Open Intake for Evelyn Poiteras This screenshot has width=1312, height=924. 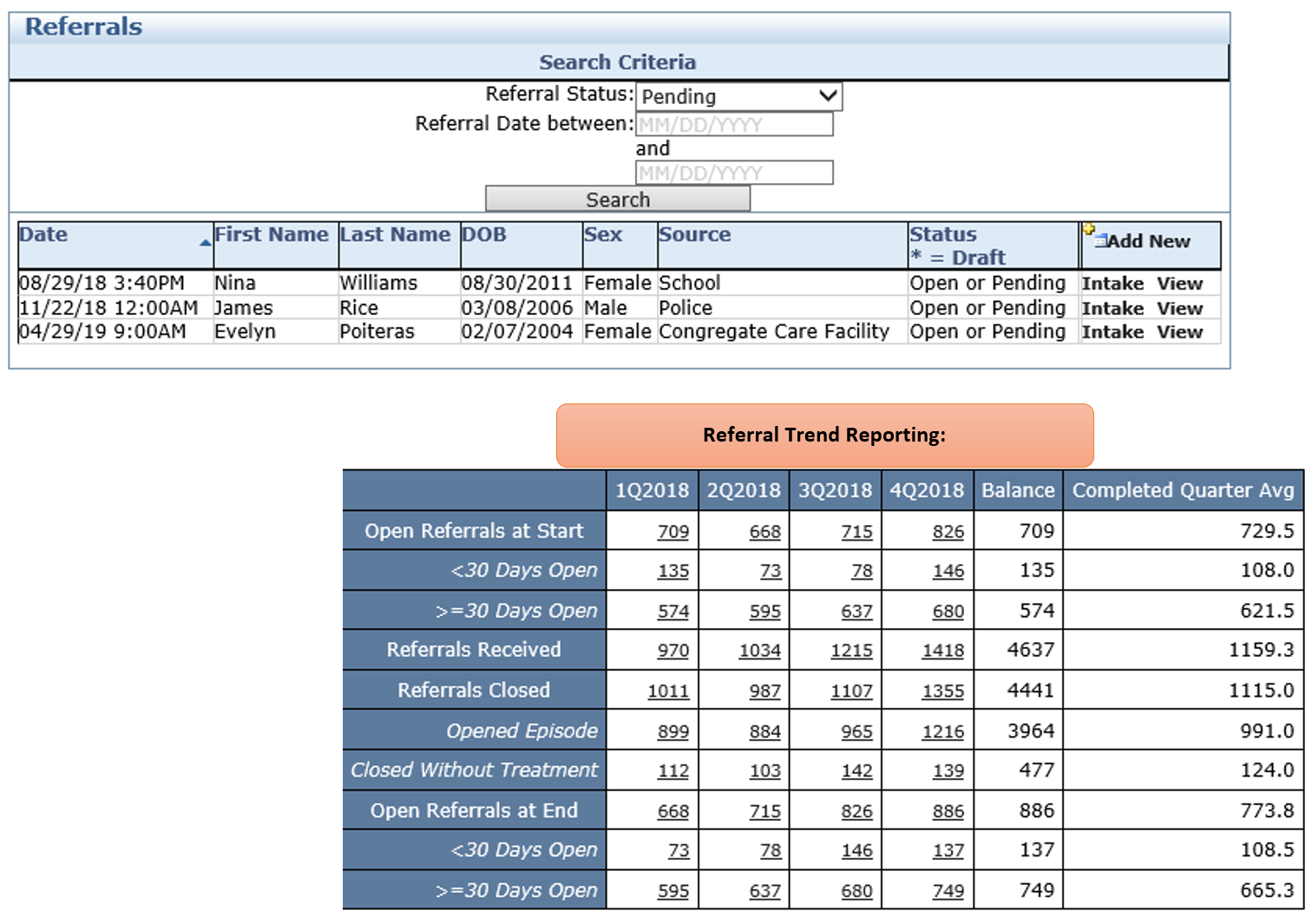point(1112,331)
